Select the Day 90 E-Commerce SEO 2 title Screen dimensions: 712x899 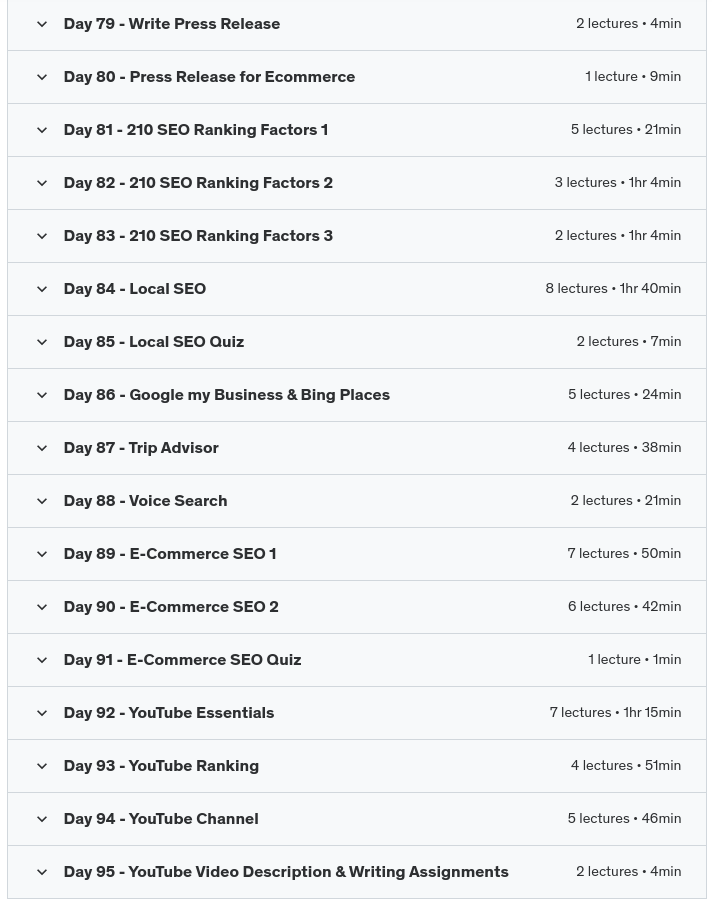[171, 607]
